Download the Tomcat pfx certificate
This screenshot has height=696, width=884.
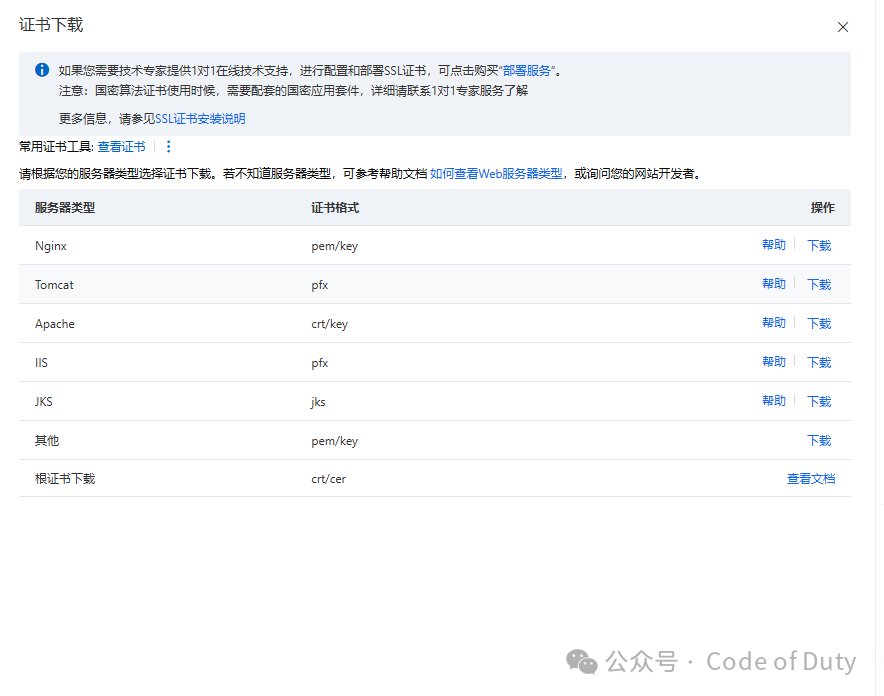pyautogui.click(x=819, y=284)
